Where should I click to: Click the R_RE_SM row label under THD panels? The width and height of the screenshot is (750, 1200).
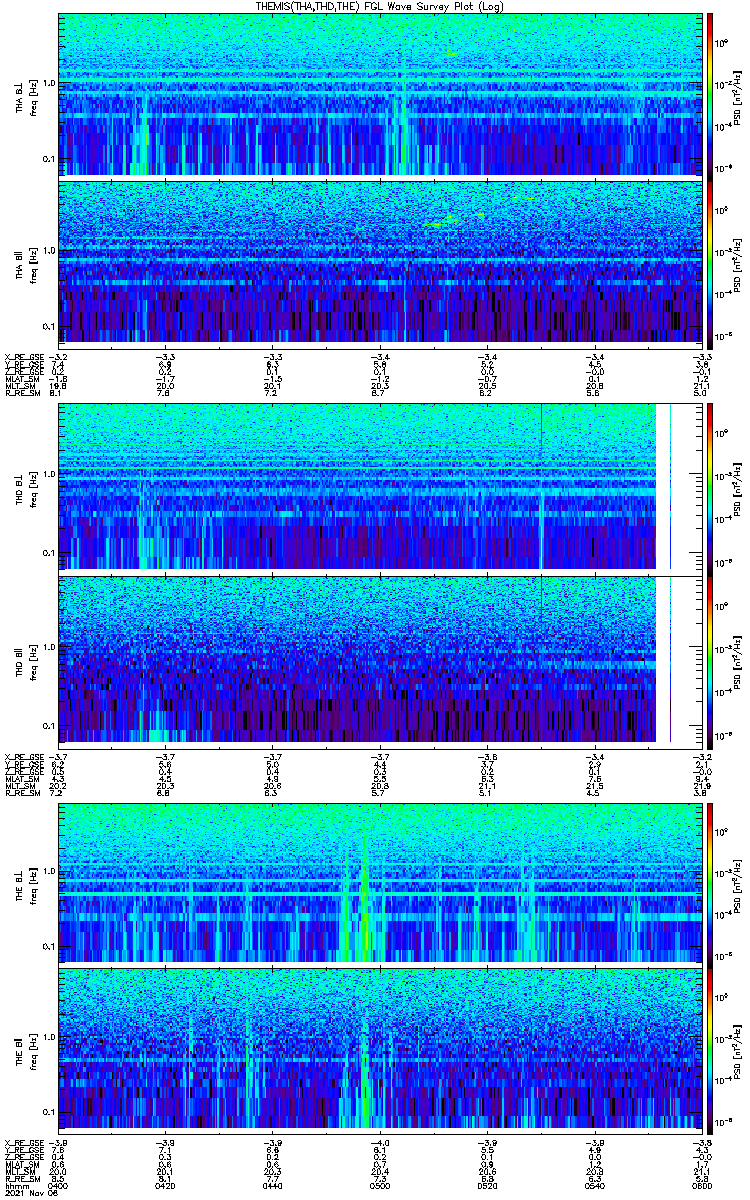point(21,793)
